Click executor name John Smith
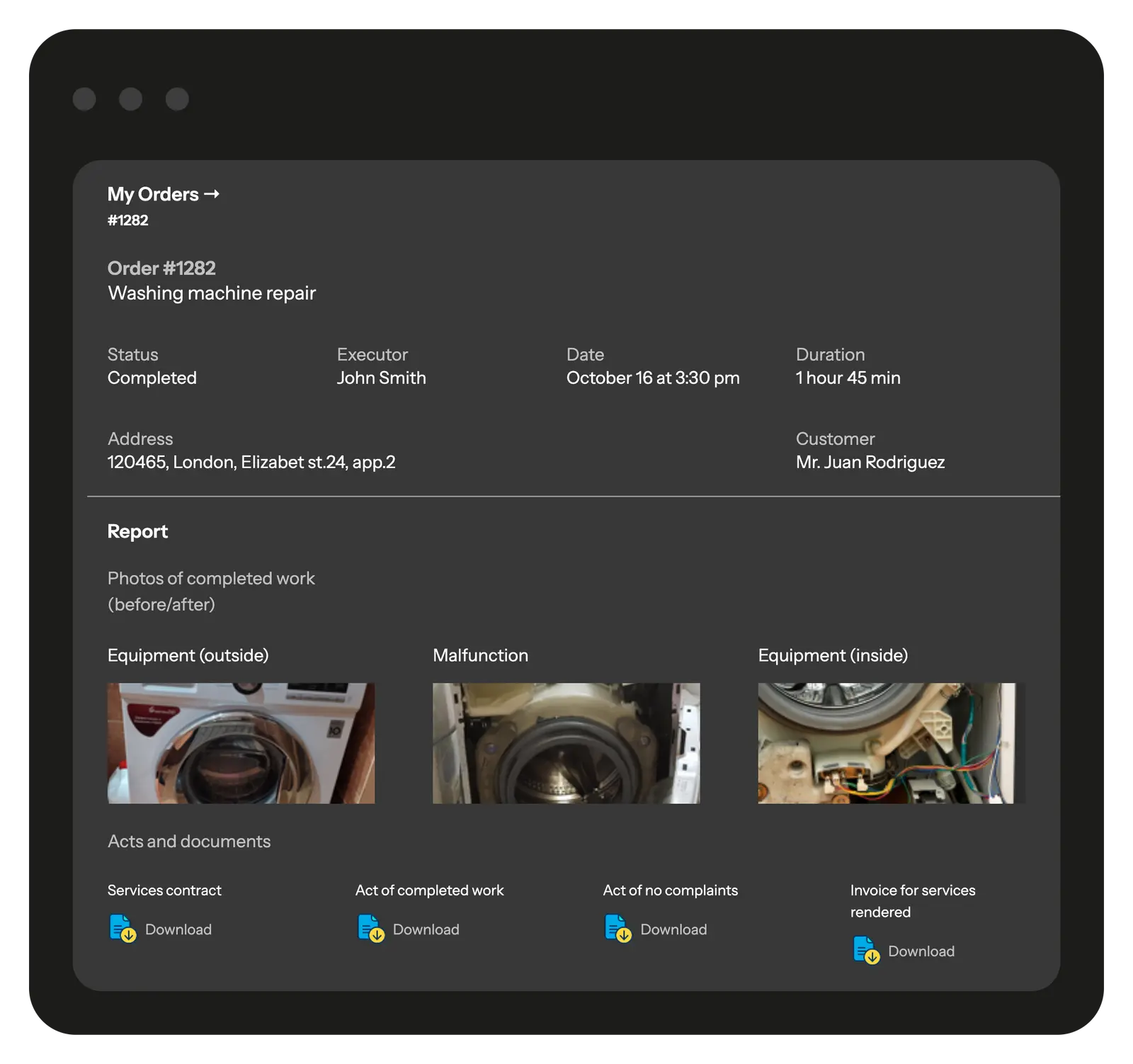 coord(381,378)
